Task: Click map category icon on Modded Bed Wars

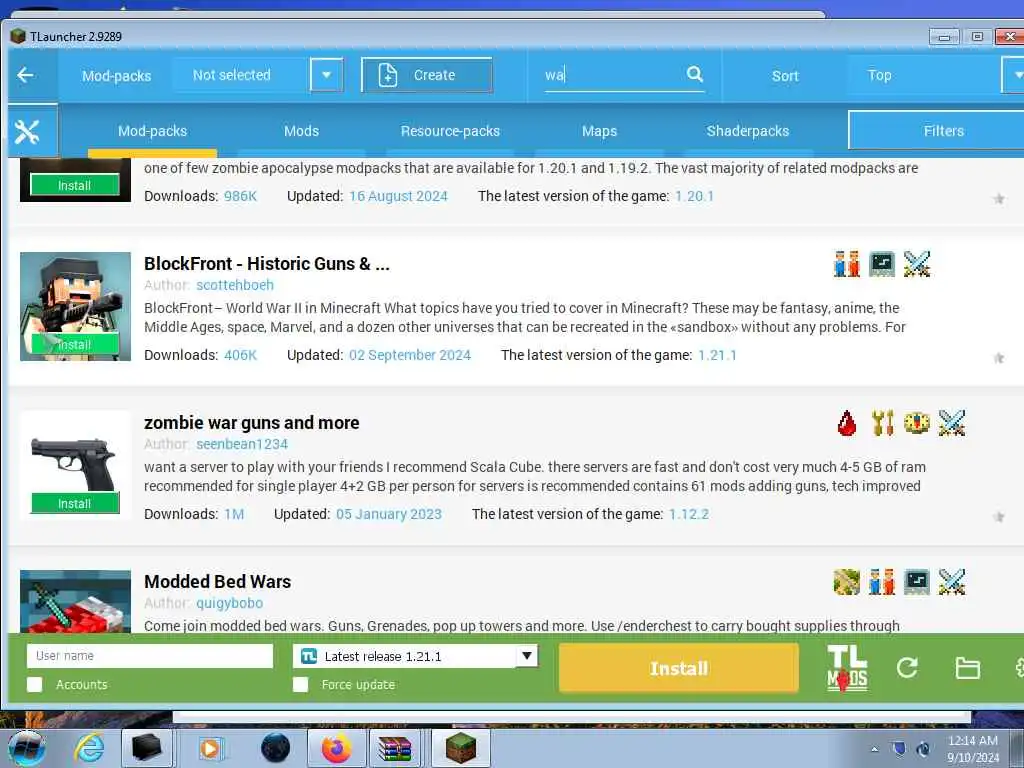Action: (x=847, y=582)
